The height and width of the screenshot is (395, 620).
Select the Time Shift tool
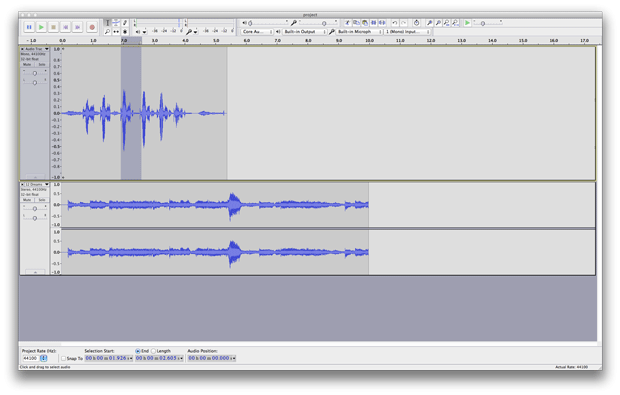tap(116, 32)
